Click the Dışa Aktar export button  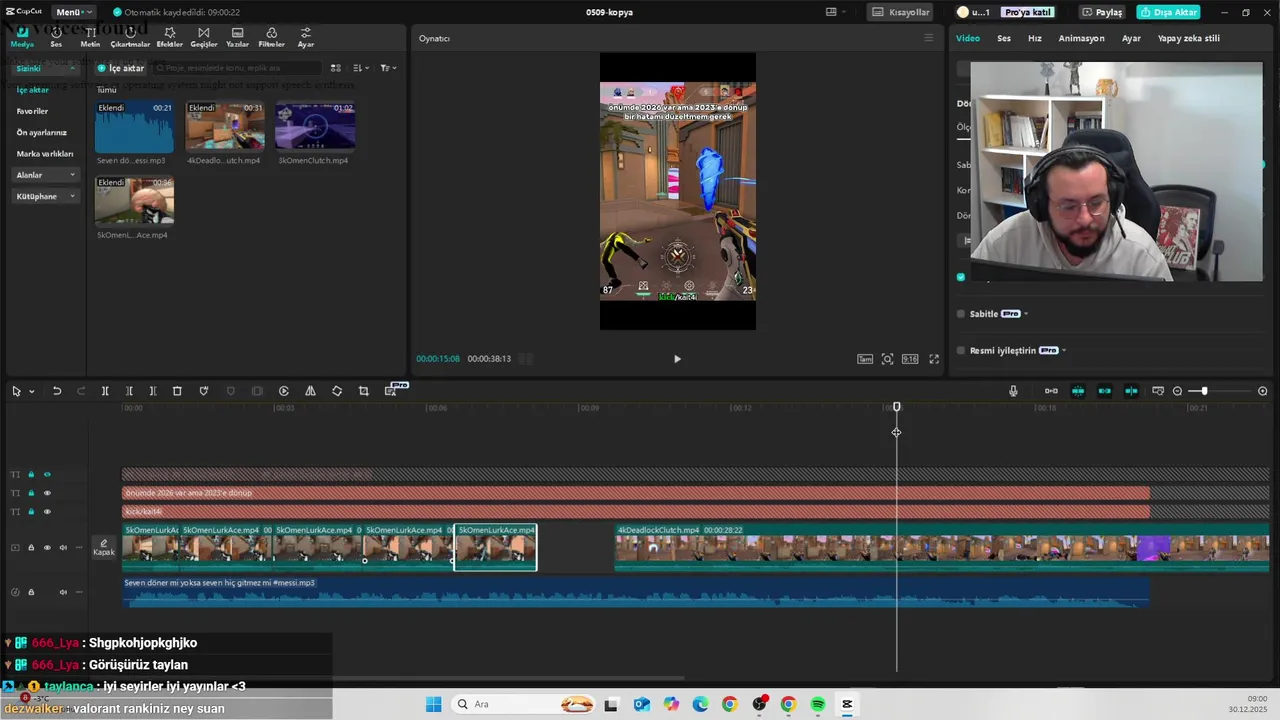point(1168,12)
